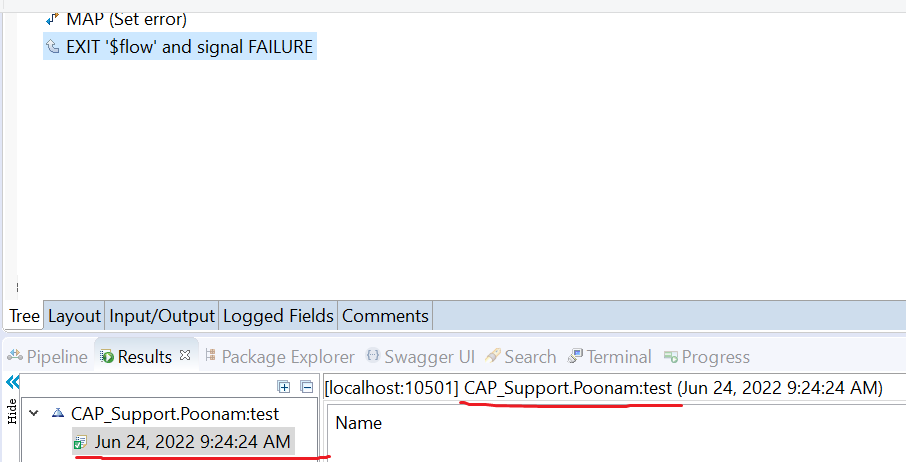Select EXIT '$flow' and signal FAILURE step
The image size is (906, 462).
180,47
